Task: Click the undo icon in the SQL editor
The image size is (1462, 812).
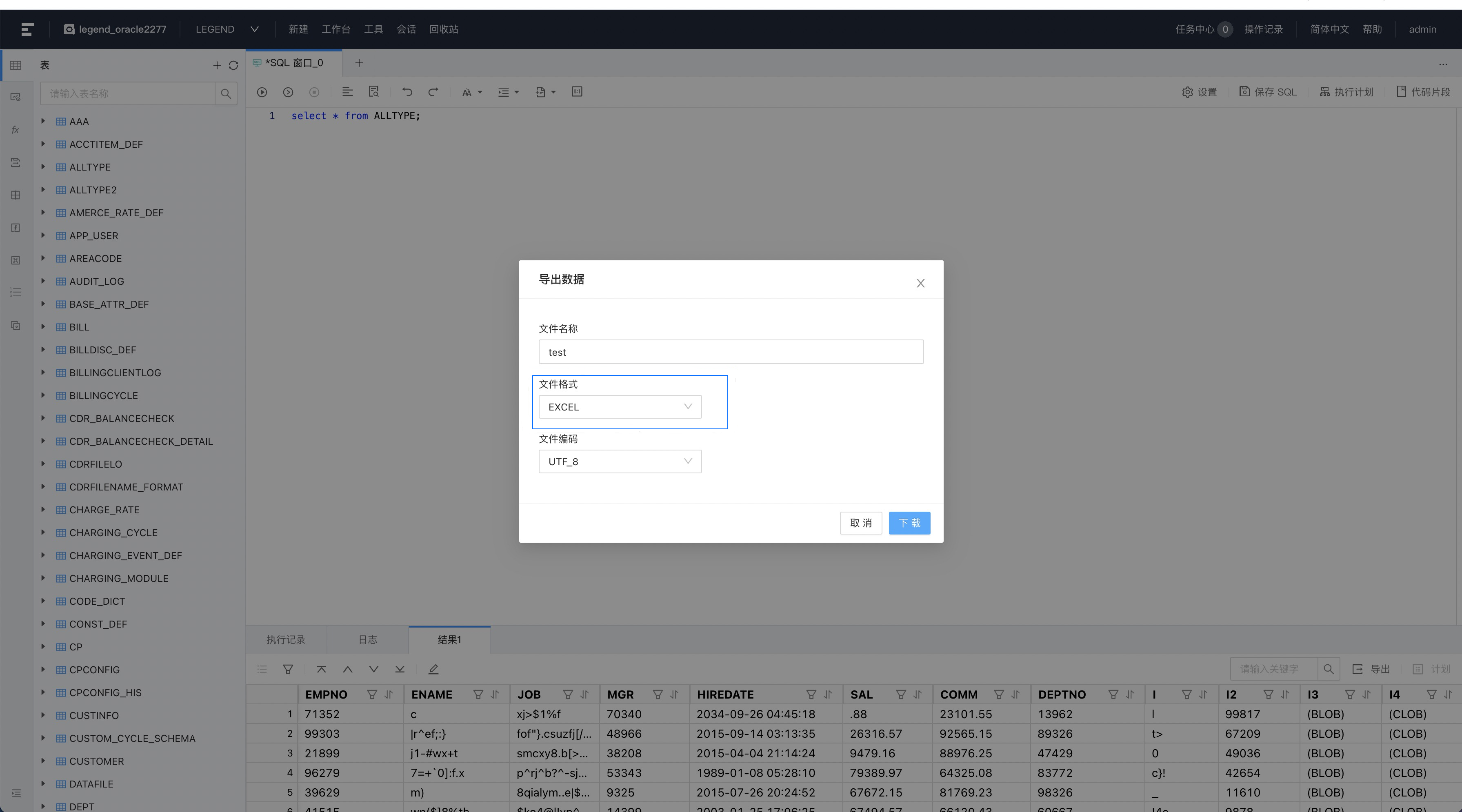Action: click(407, 92)
